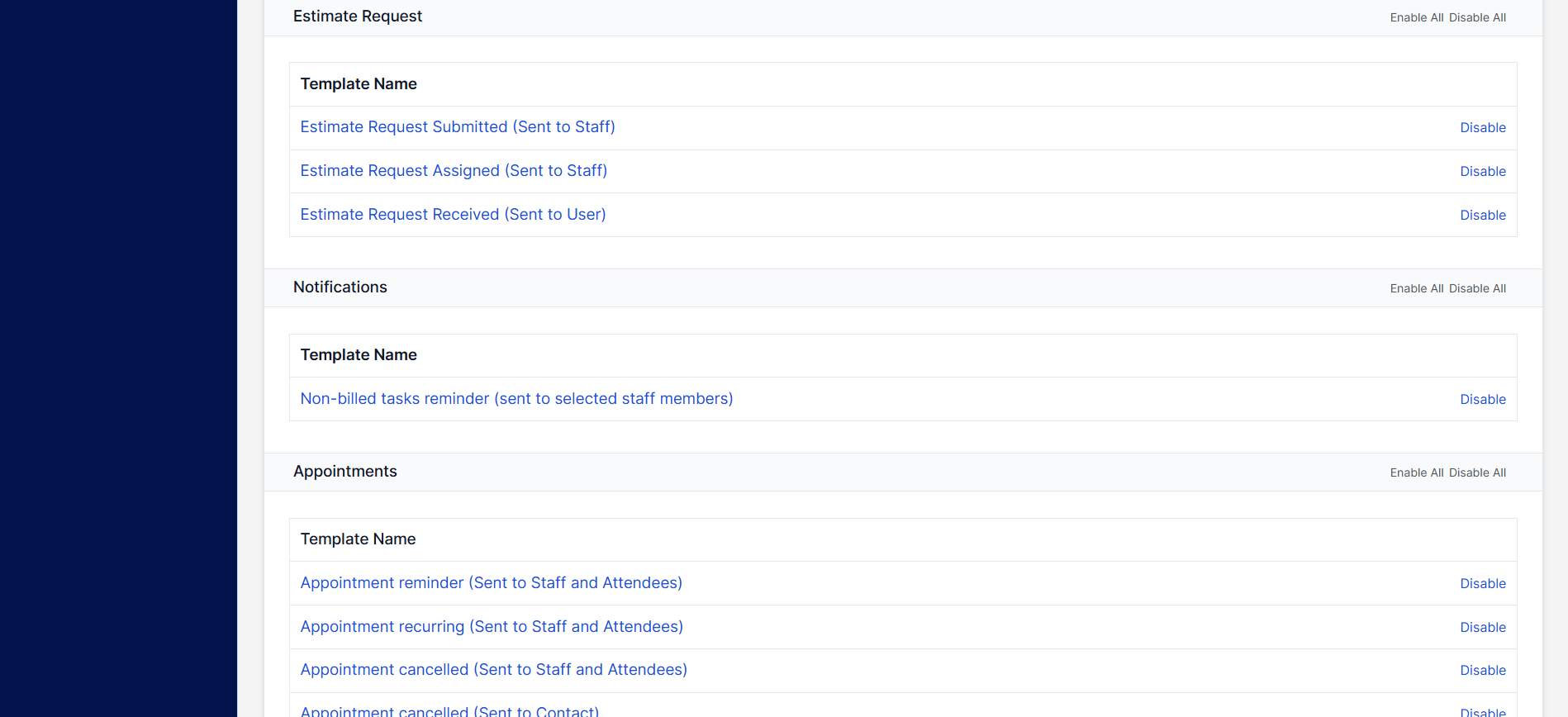The image size is (1568, 717).
Task: Disable Estimate Request Submitted template
Action: click(1483, 128)
